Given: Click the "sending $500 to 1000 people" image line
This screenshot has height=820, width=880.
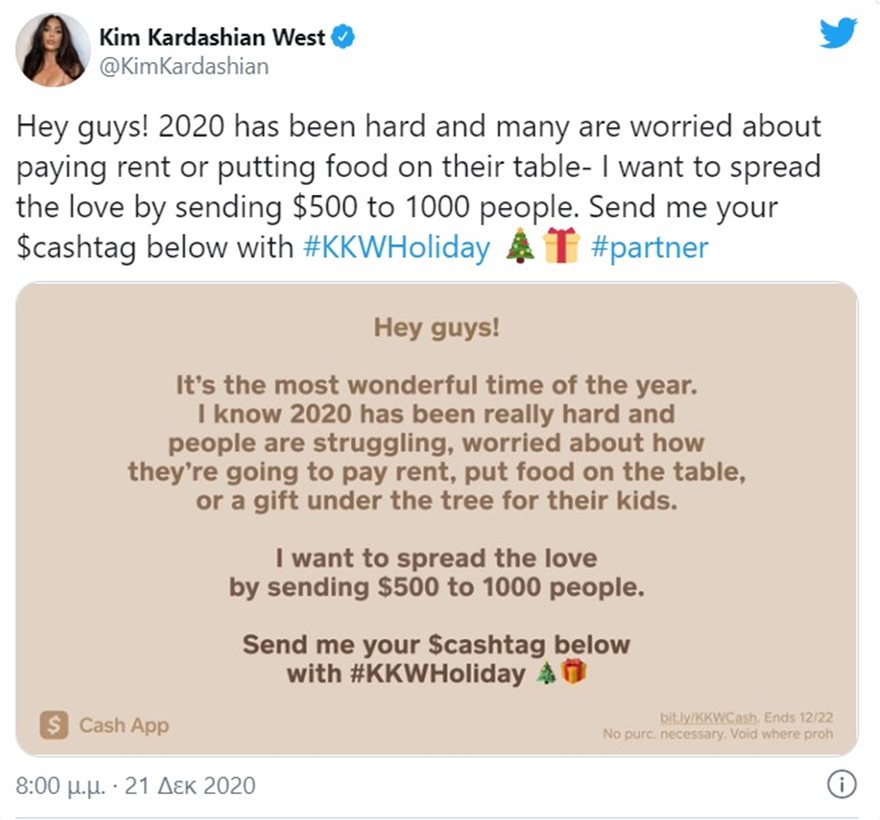Looking at the screenshot, I should 436,587.
